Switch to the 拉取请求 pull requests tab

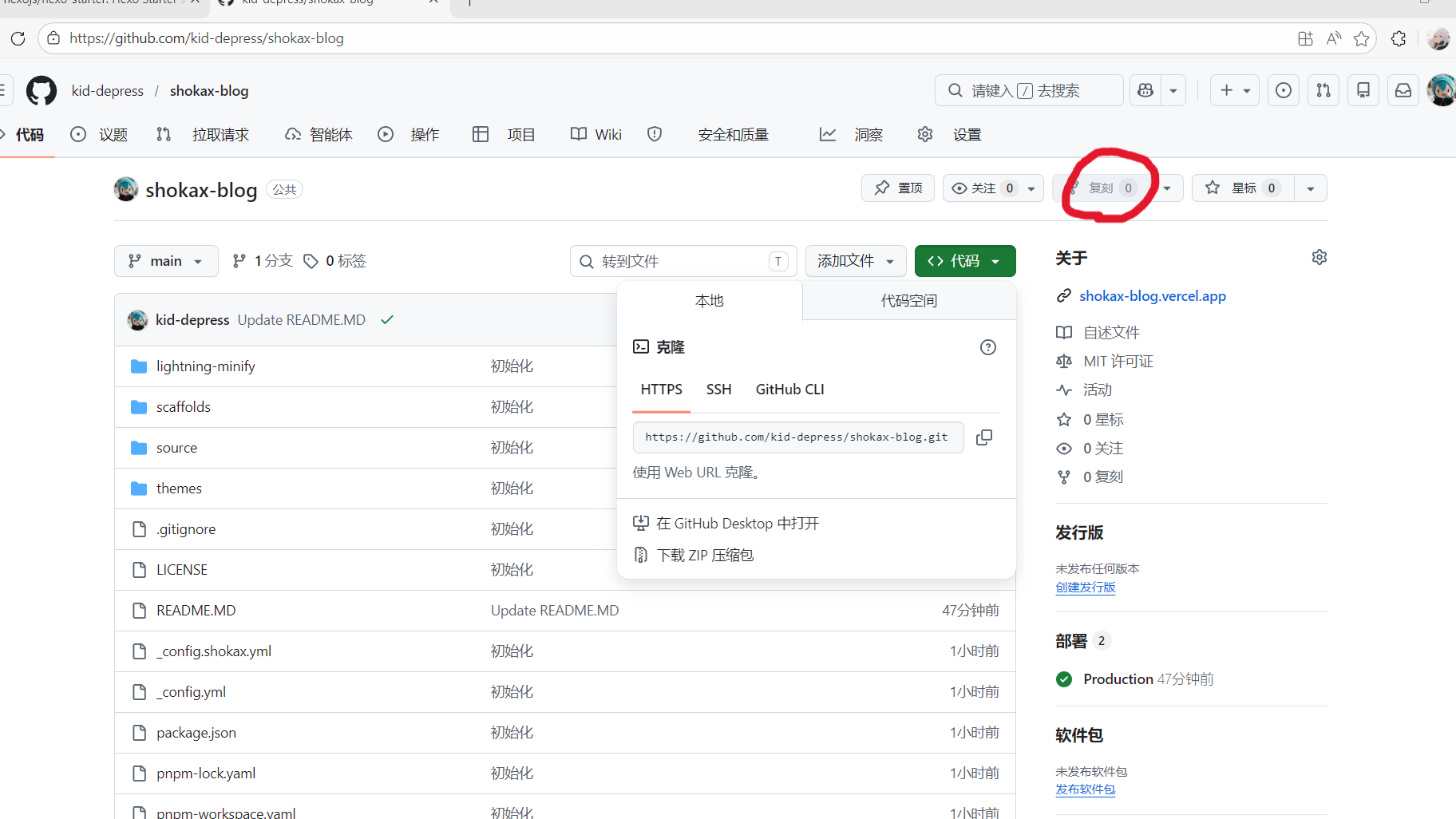(x=204, y=135)
